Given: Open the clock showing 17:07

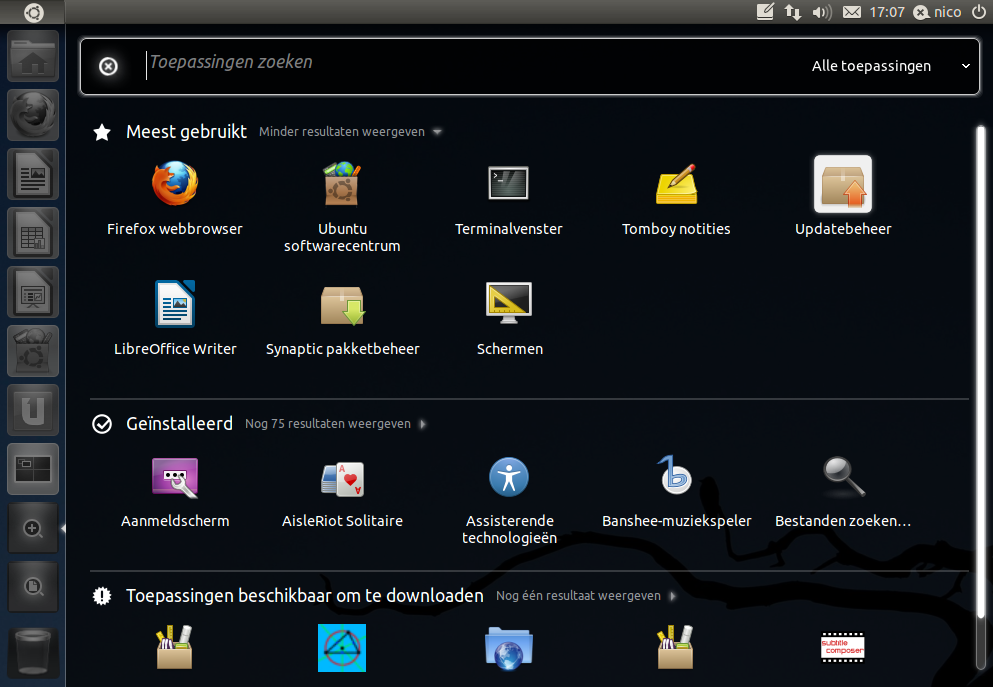Looking at the screenshot, I should point(887,12).
